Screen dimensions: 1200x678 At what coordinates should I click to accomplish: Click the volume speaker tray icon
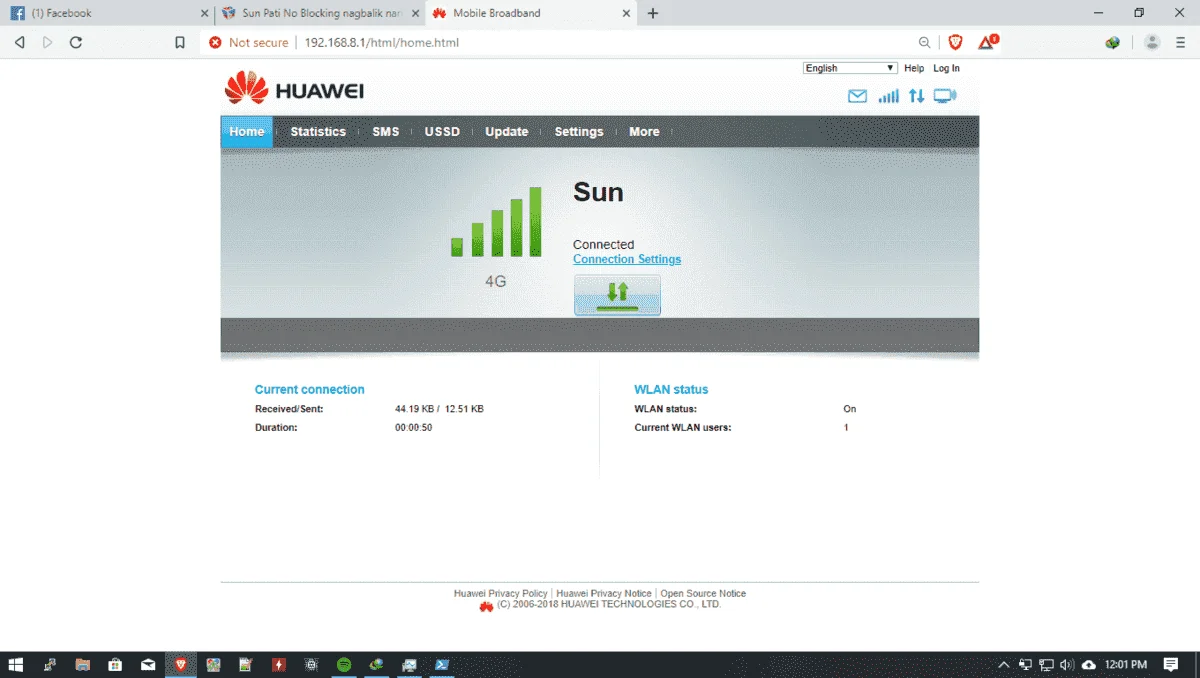tap(1066, 664)
